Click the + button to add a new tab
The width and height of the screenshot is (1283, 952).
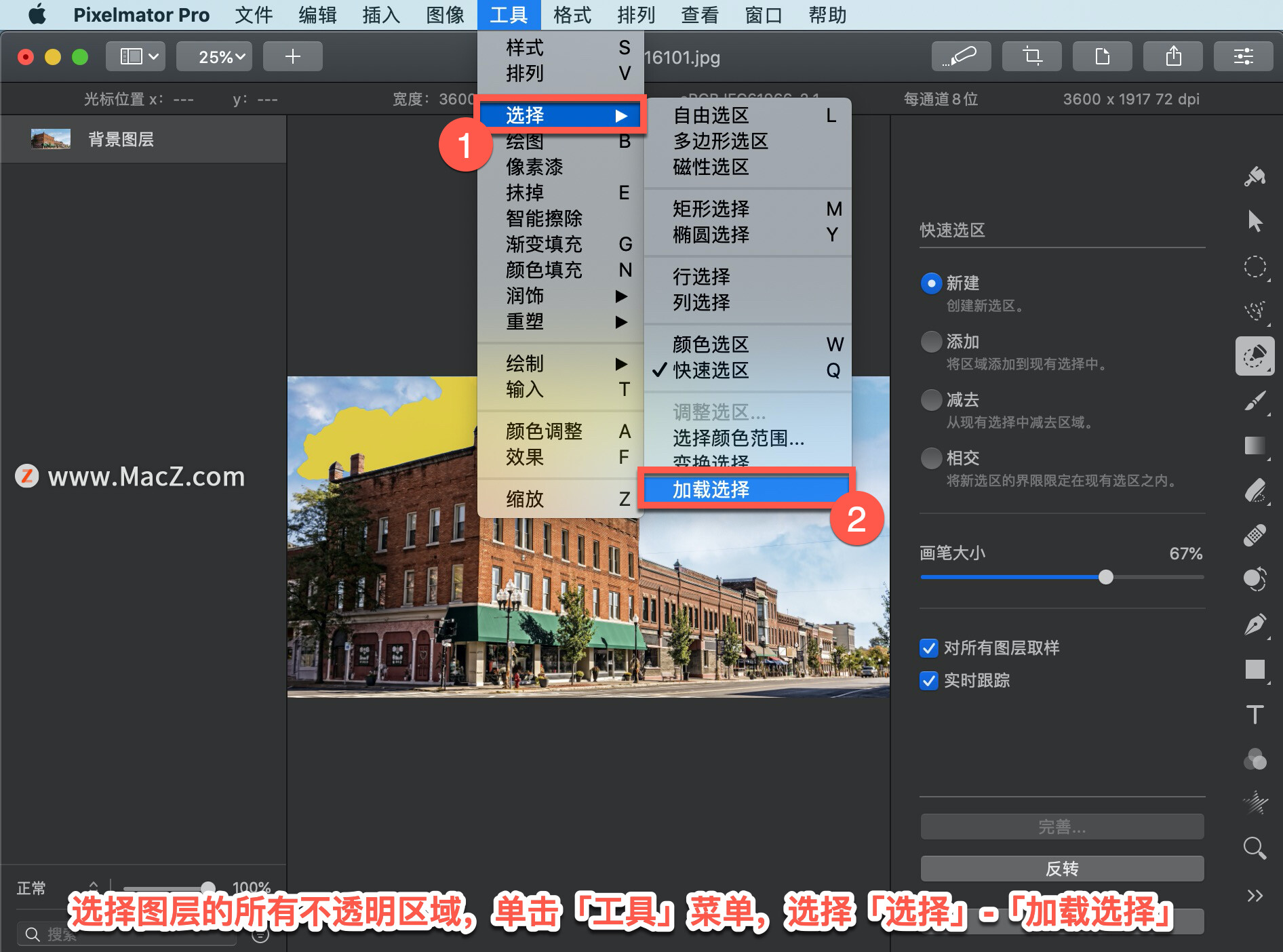[x=292, y=56]
